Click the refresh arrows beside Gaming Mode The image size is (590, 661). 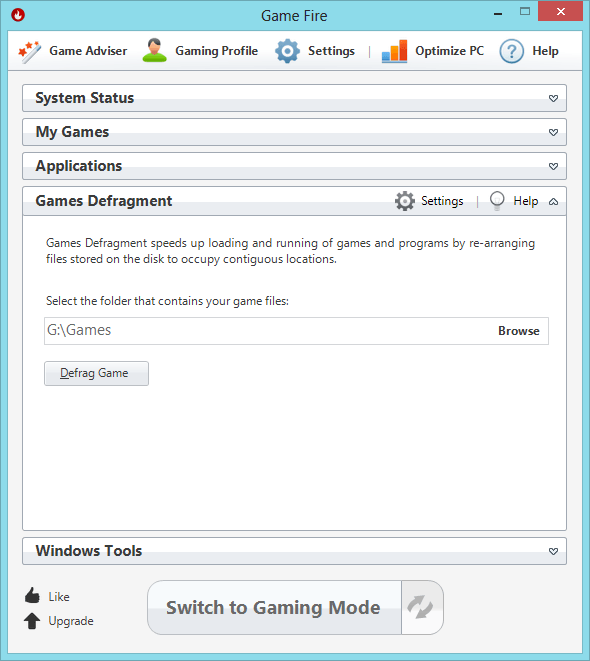420,607
